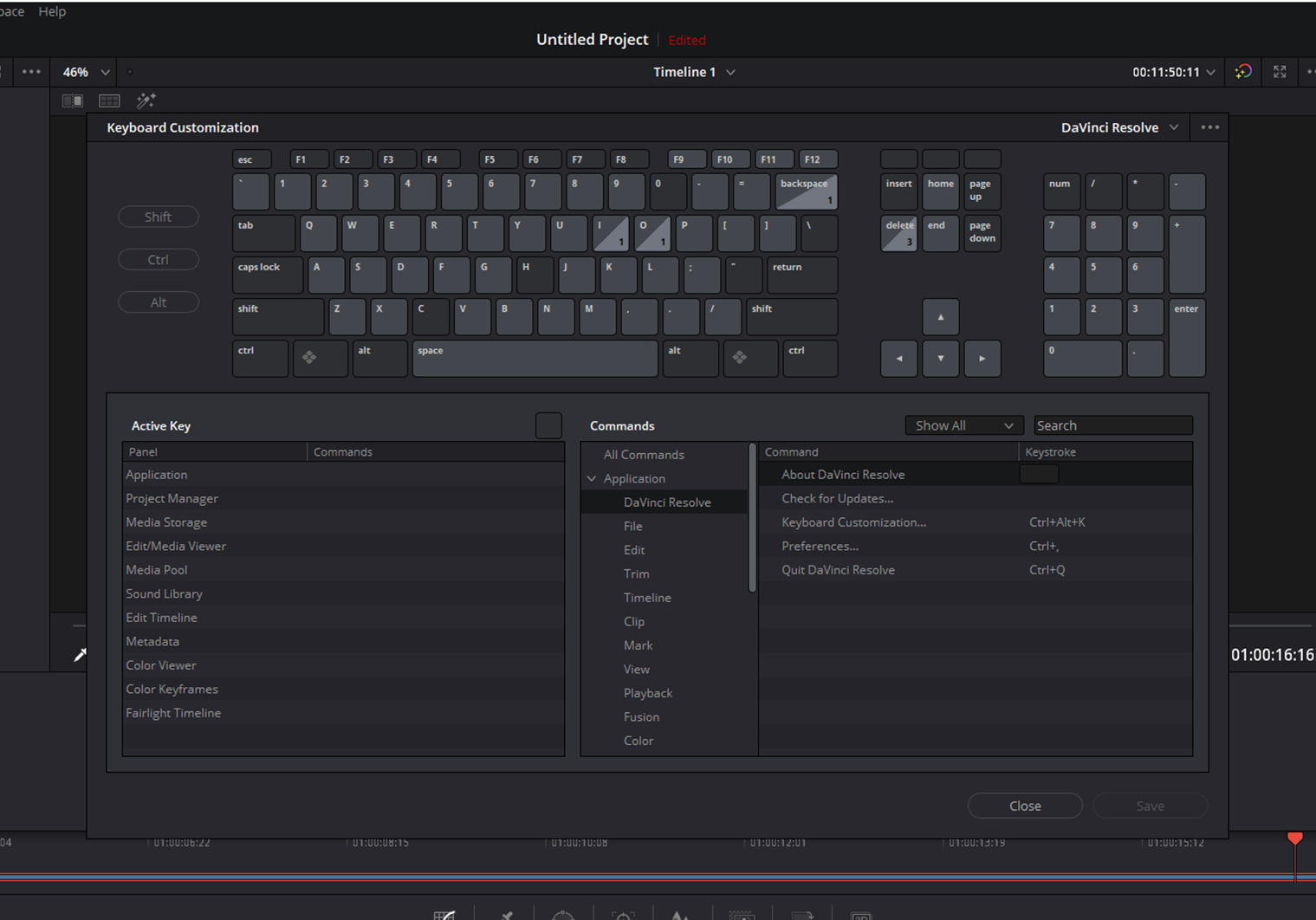Toggle full screen viewer icon
1316x920 pixels.
1280,72
